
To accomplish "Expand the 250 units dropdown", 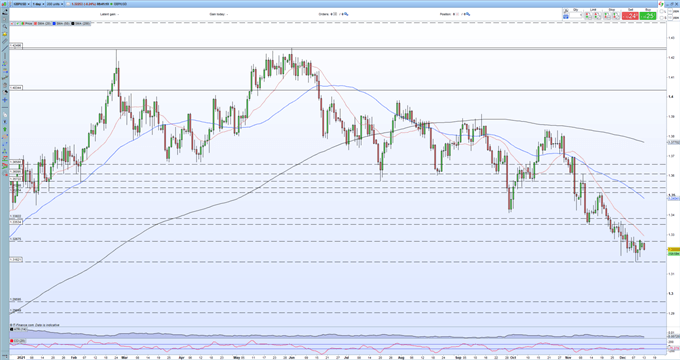I will tap(55, 4).
